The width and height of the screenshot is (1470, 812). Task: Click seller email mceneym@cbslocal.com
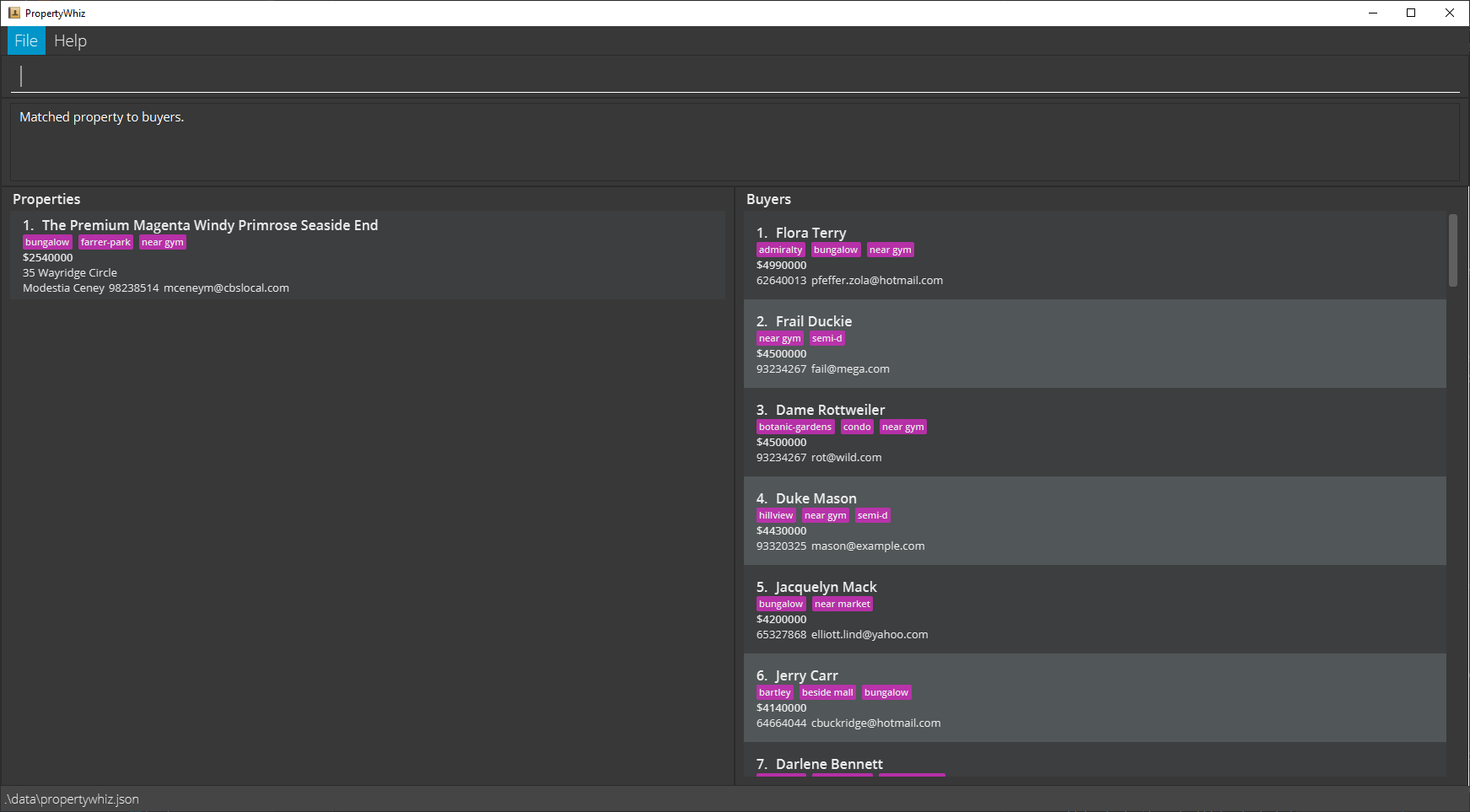pos(226,288)
